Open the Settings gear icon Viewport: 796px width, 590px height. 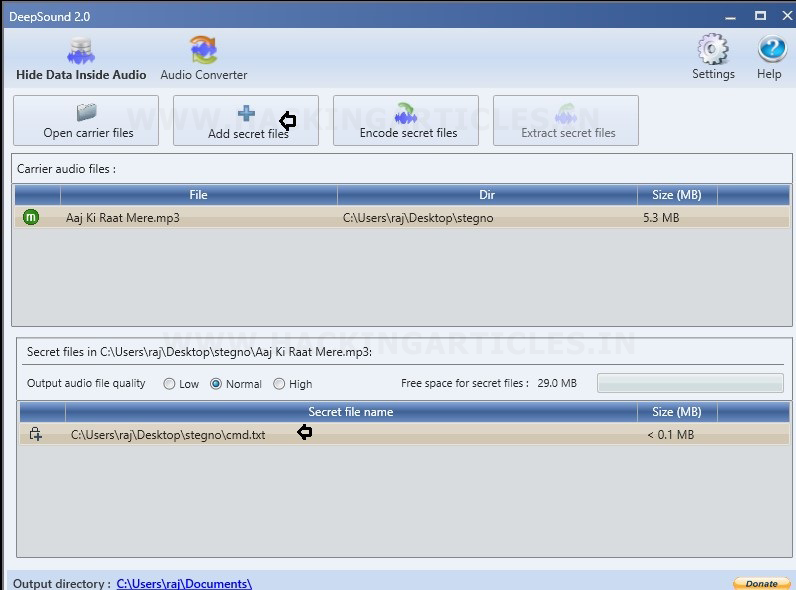(713, 49)
